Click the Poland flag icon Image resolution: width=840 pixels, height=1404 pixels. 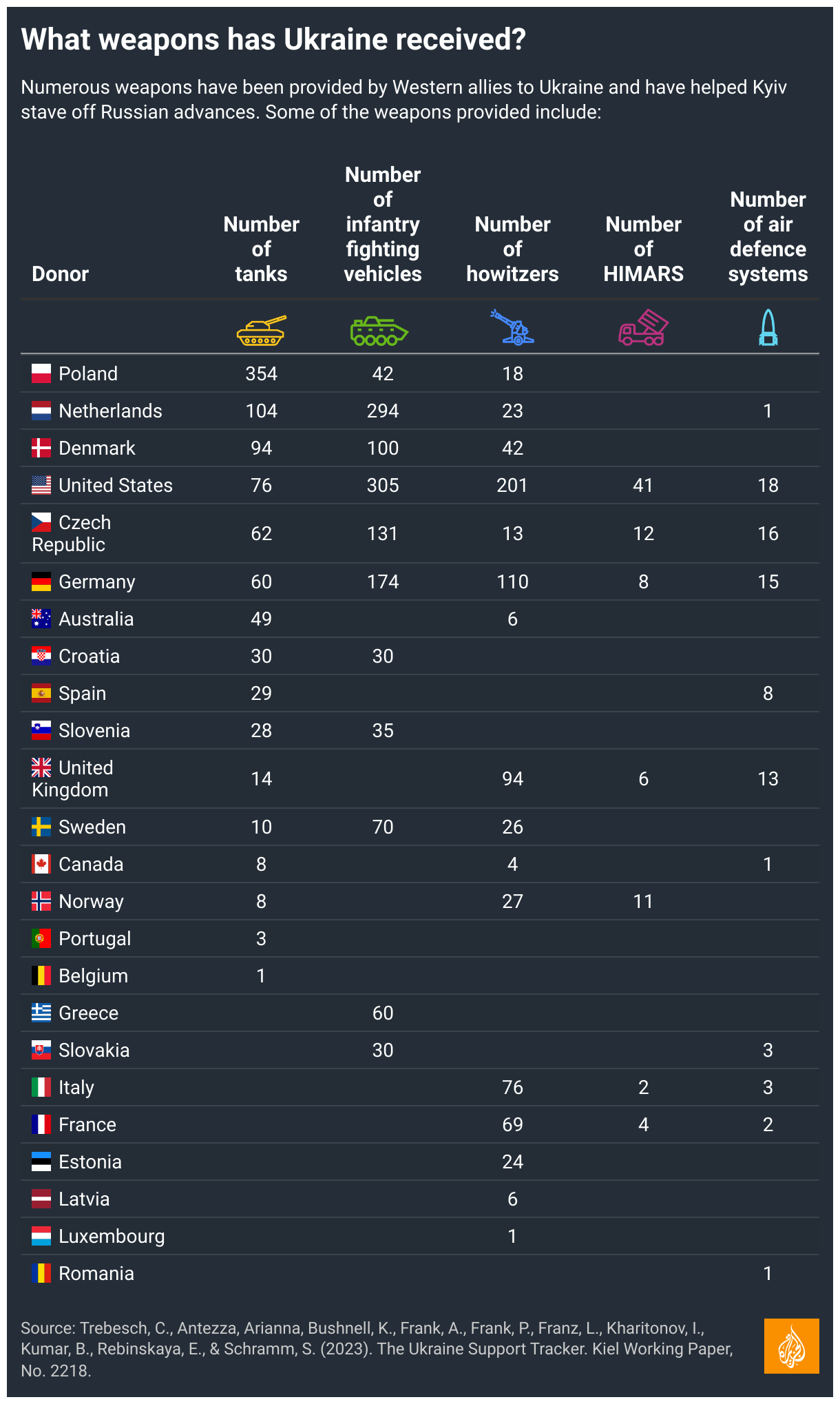pyautogui.click(x=41, y=373)
